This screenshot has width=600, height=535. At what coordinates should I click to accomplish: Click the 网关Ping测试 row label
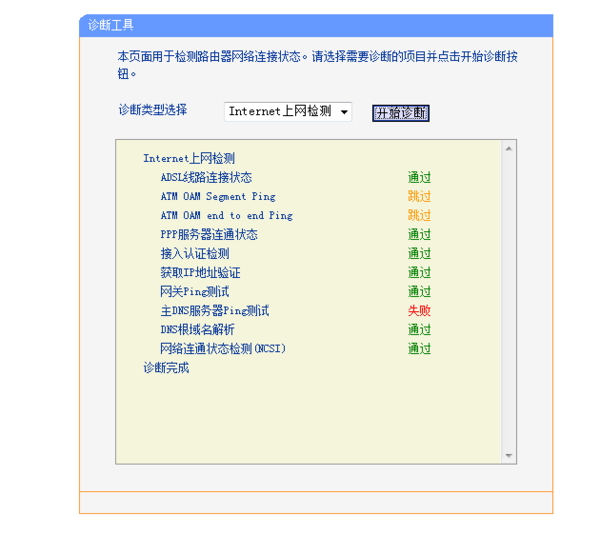[x=195, y=292]
